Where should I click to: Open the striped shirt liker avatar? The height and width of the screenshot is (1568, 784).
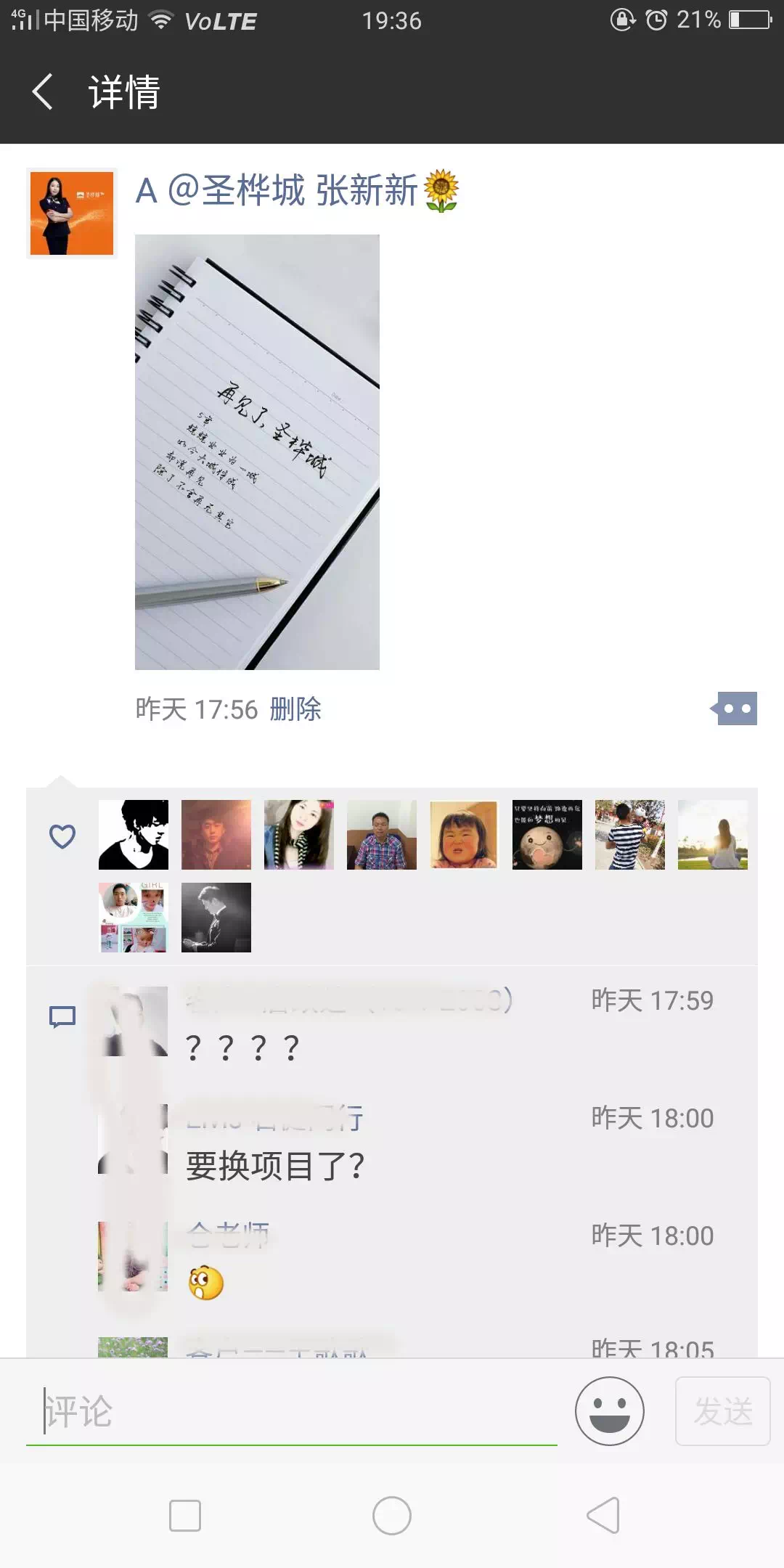(630, 835)
